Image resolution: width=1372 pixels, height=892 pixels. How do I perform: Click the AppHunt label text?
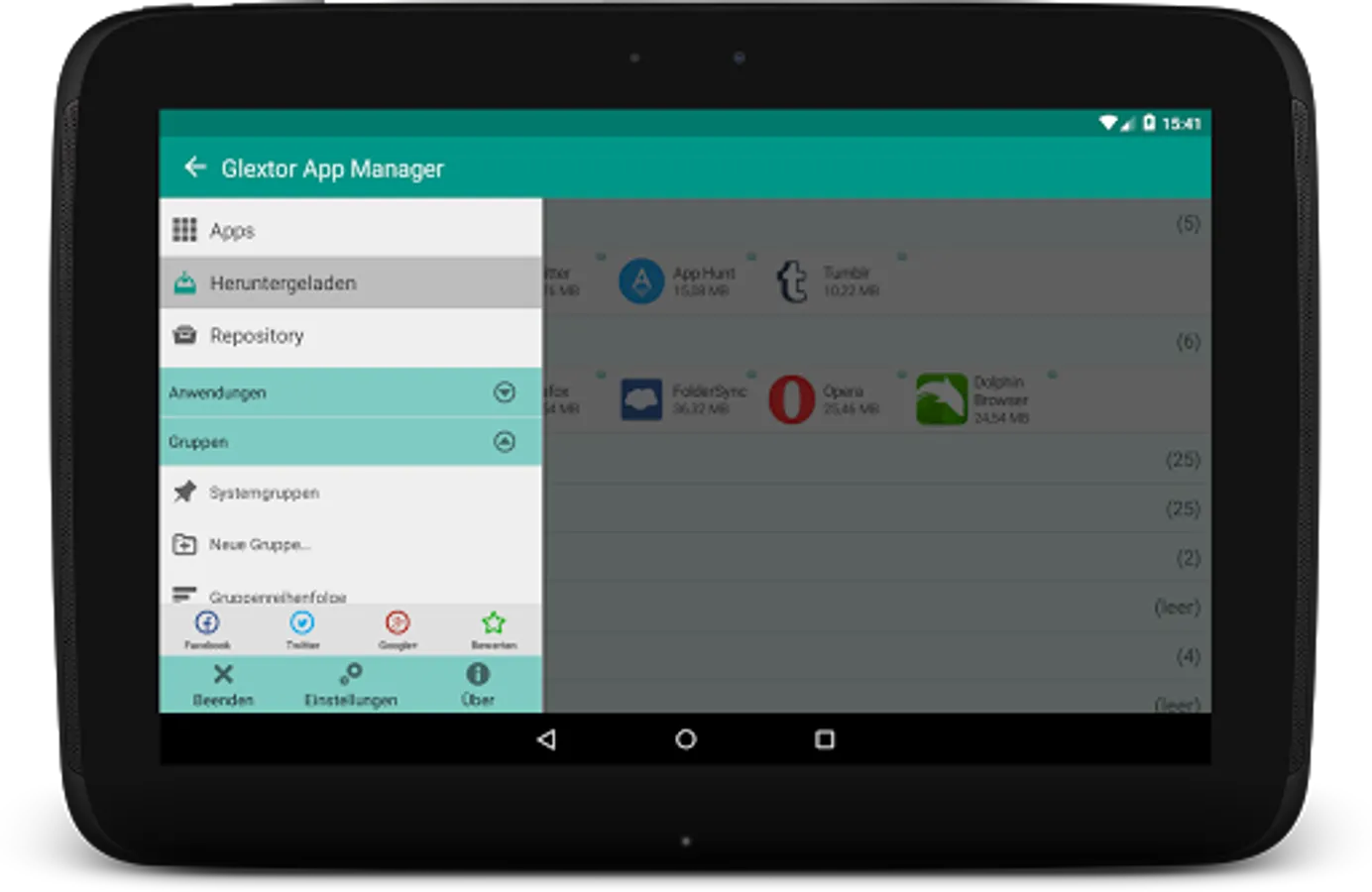pos(704,273)
